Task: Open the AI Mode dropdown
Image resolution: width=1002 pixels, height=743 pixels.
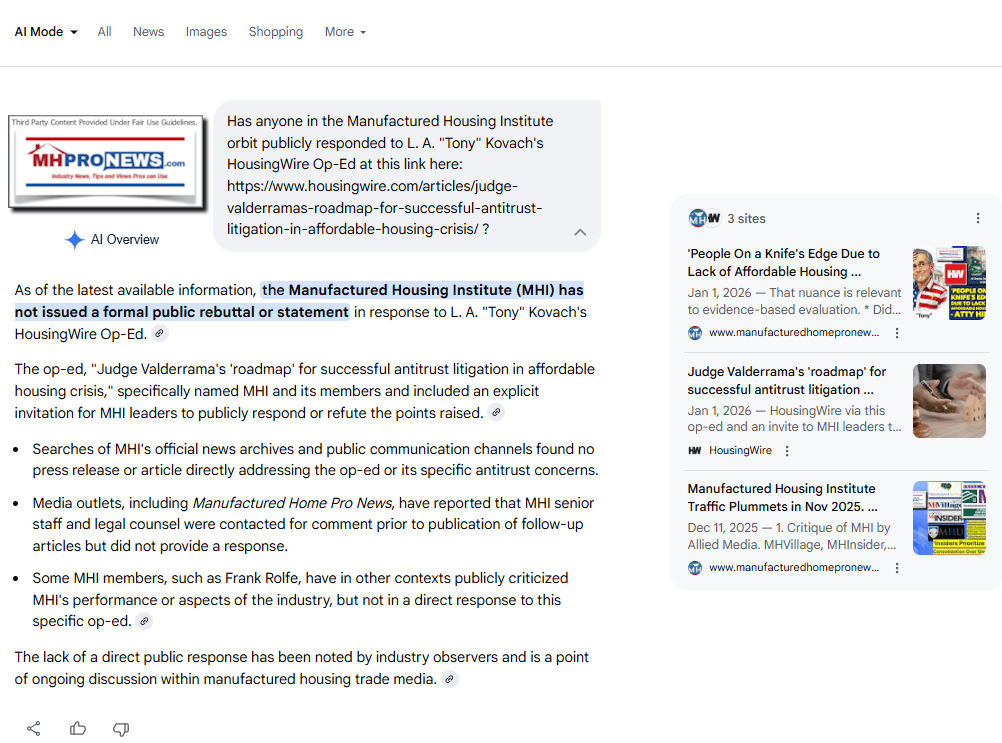Action: pyautogui.click(x=46, y=32)
